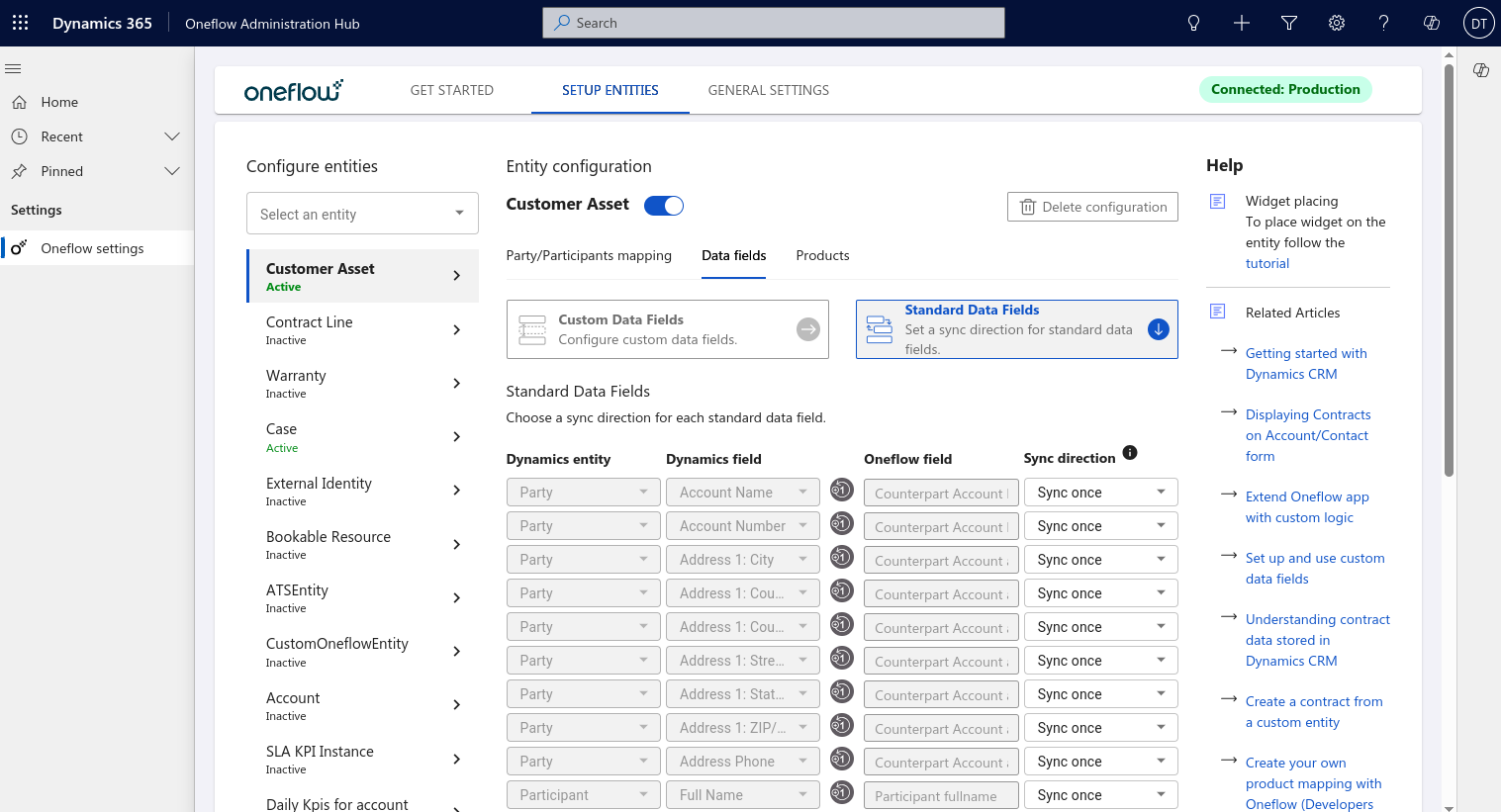This screenshot has width=1501, height=812.
Task: Open the Party/Participants mapping tab
Action: point(589,255)
